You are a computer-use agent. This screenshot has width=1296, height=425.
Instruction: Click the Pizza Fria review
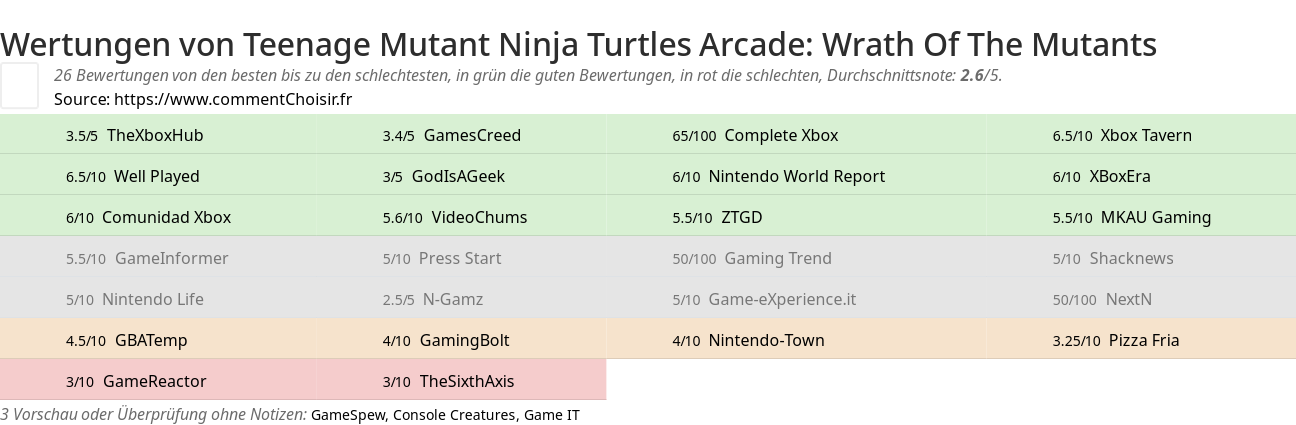pyautogui.click(x=1143, y=340)
